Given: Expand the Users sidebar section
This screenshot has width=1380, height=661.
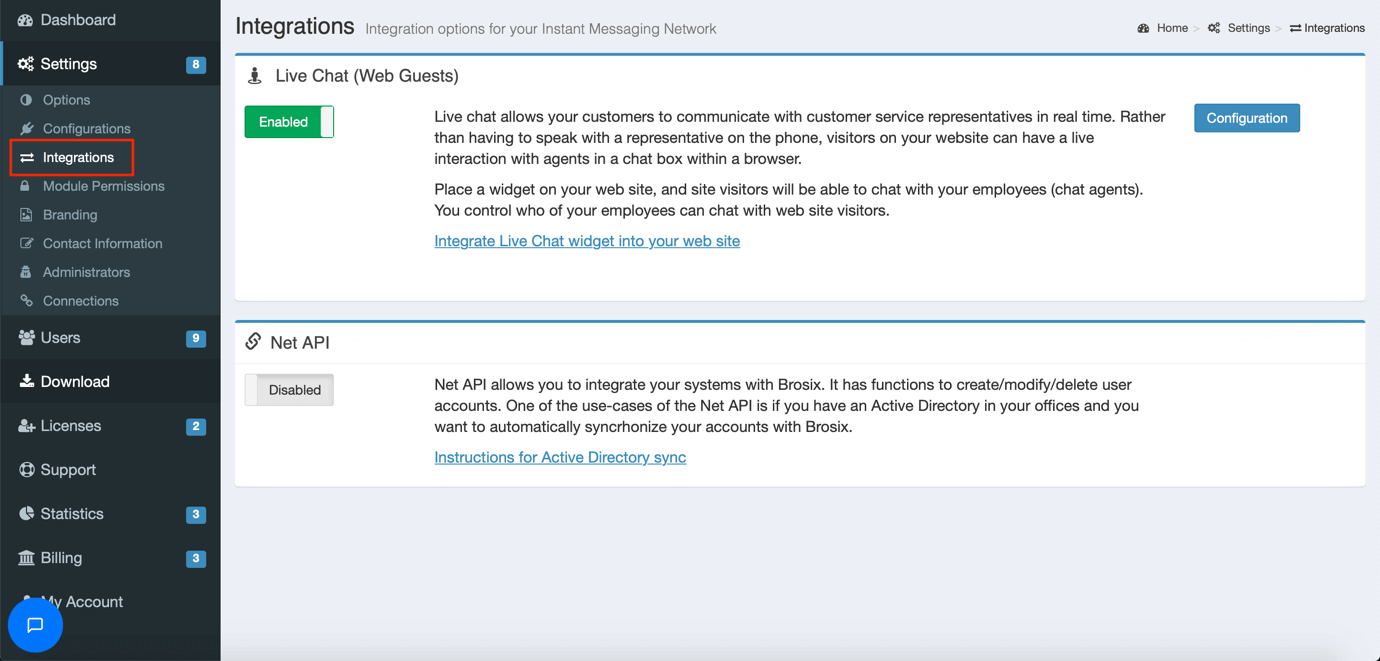Looking at the screenshot, I should coord(61,338).
